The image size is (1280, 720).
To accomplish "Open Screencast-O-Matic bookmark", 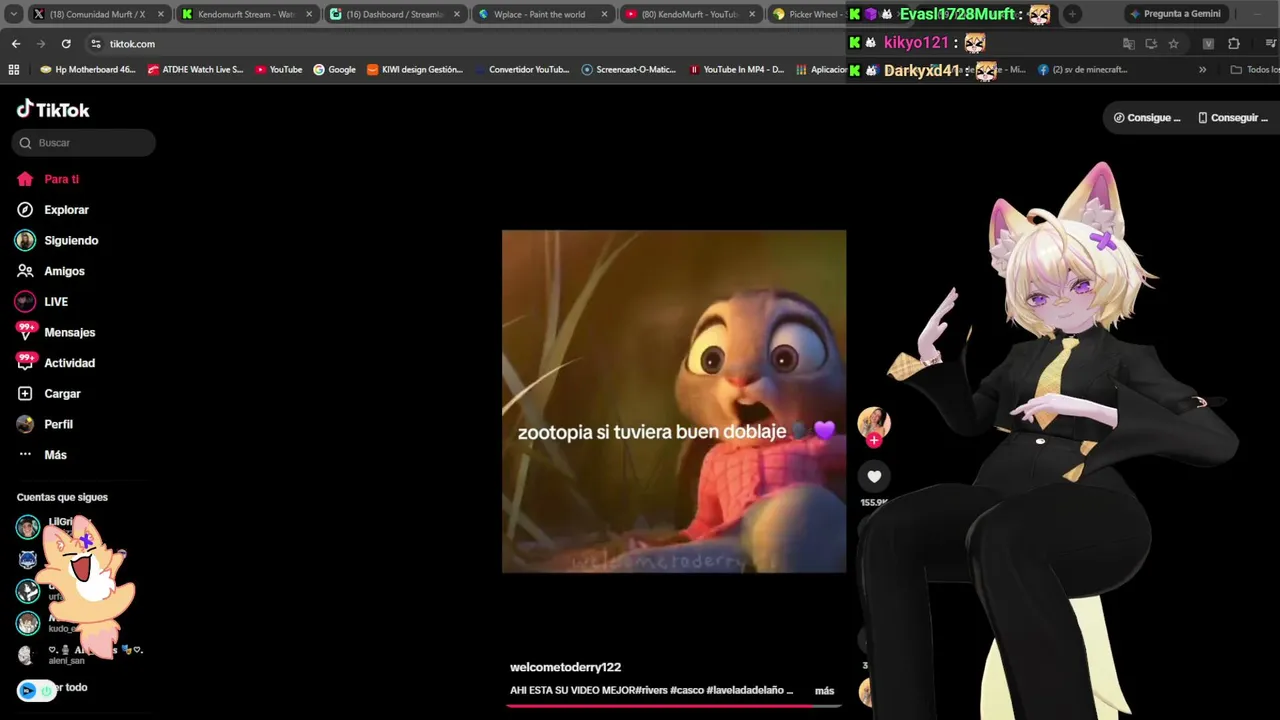I will coord(628,70).
